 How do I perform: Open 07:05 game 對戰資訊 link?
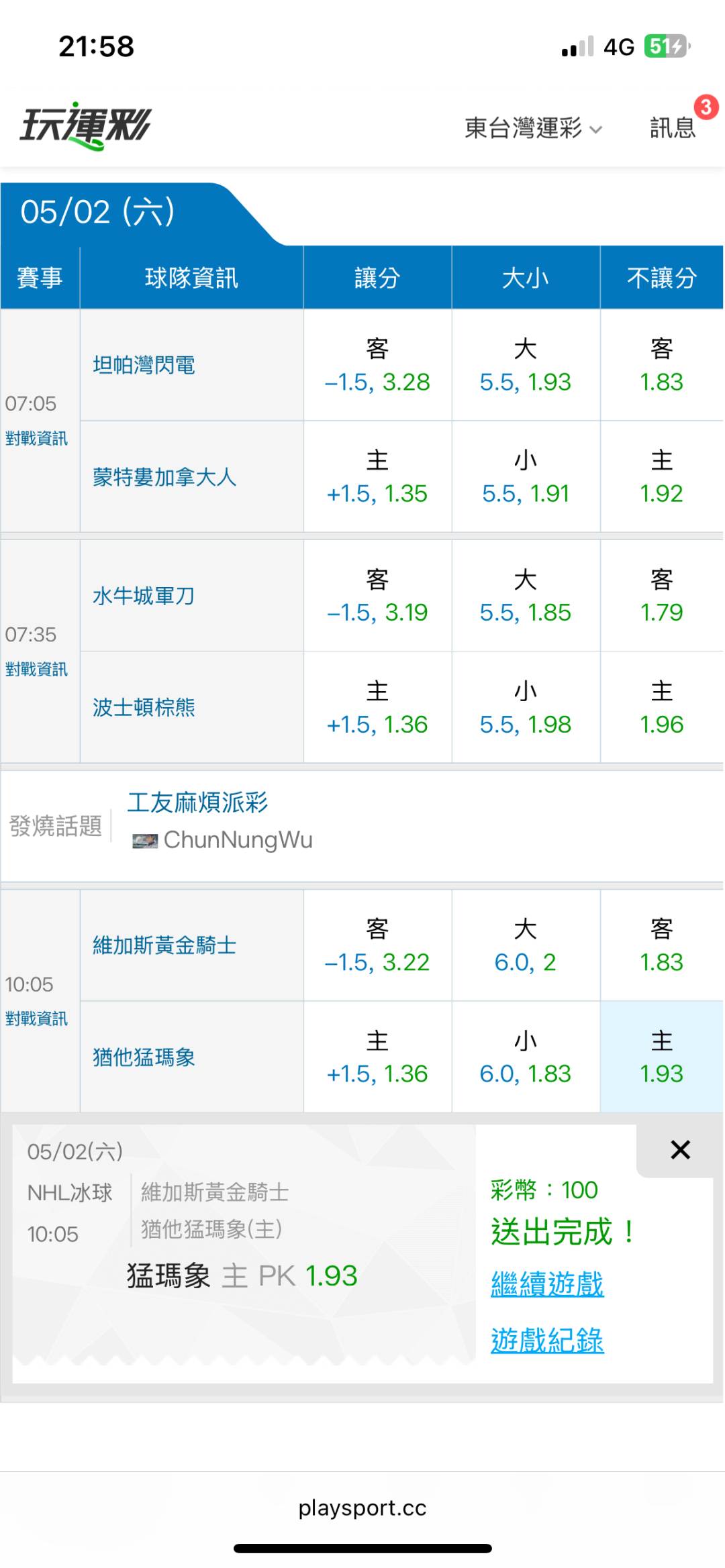pyautogui.click(x=36, y=439)
